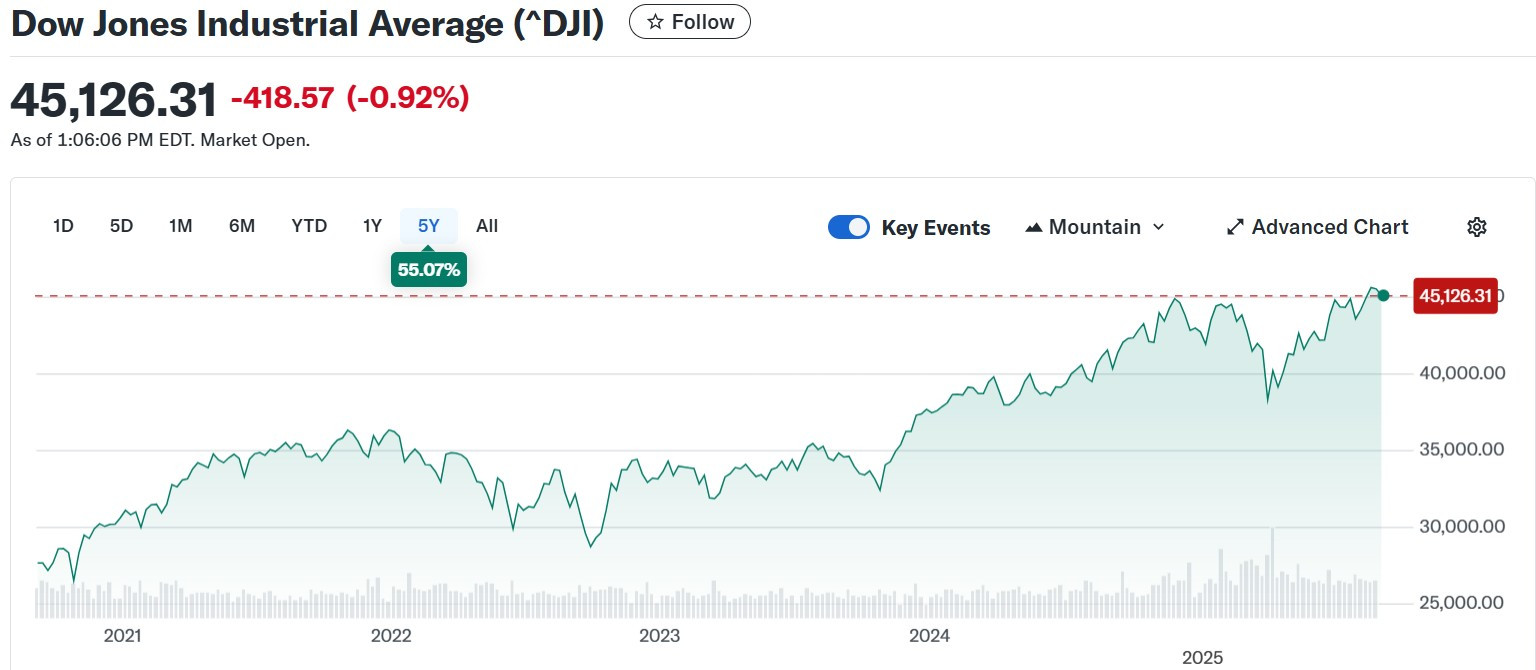The height and width of the screenshot is (670, 1536).
Task: Select the 6M time range
Action: pos(242,226)
